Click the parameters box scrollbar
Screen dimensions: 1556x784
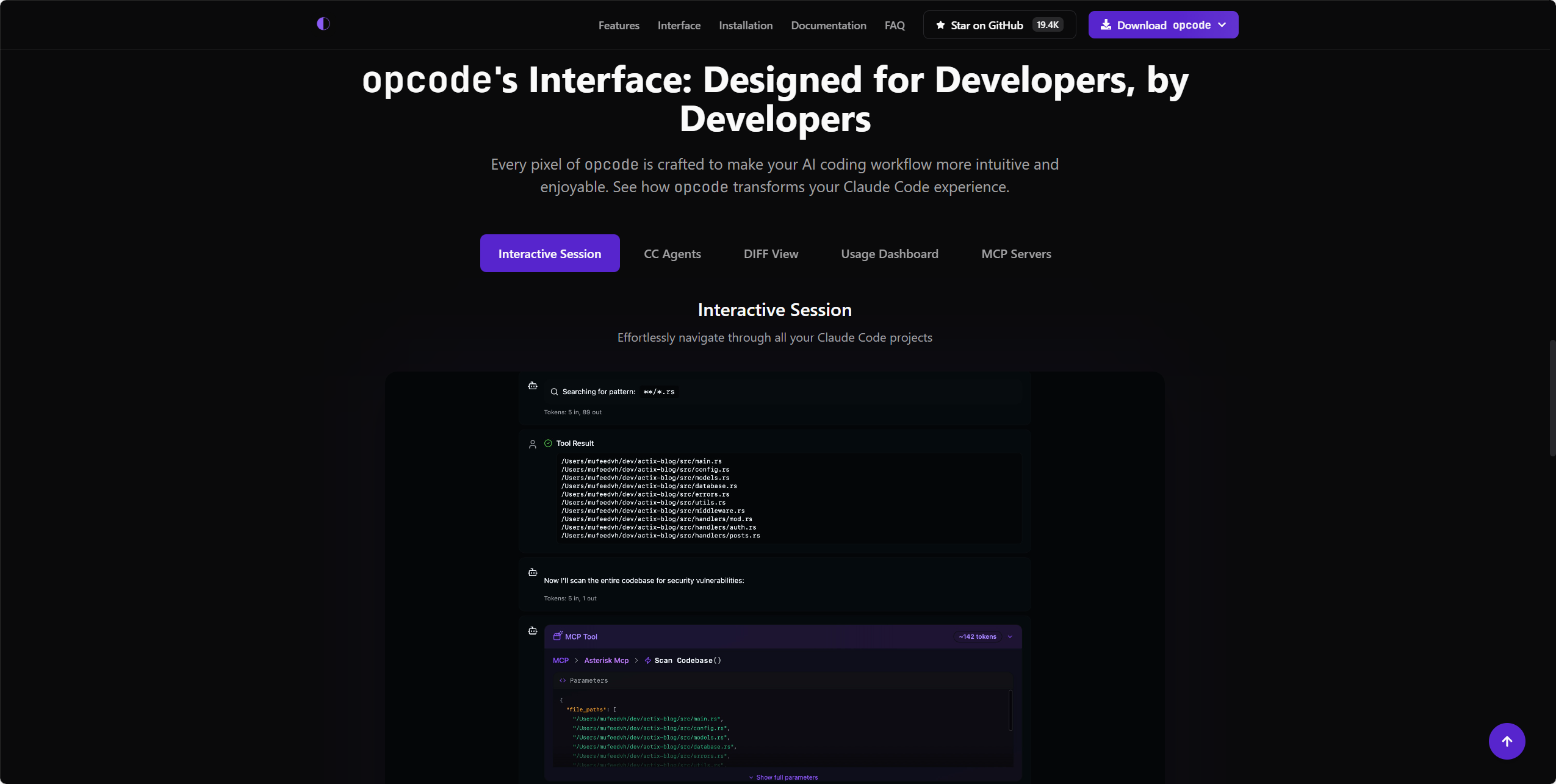(1010, 710)
